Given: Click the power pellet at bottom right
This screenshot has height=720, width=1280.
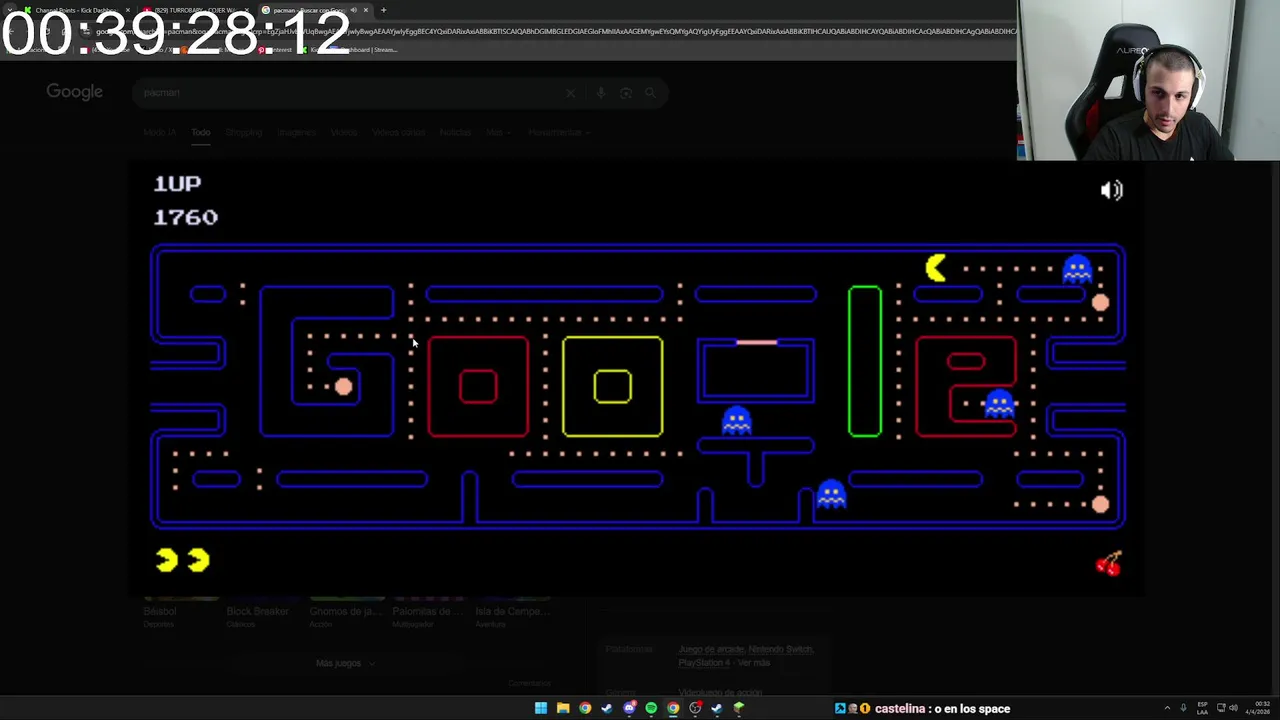Looking at the screenshot, I should (1100, 504).
